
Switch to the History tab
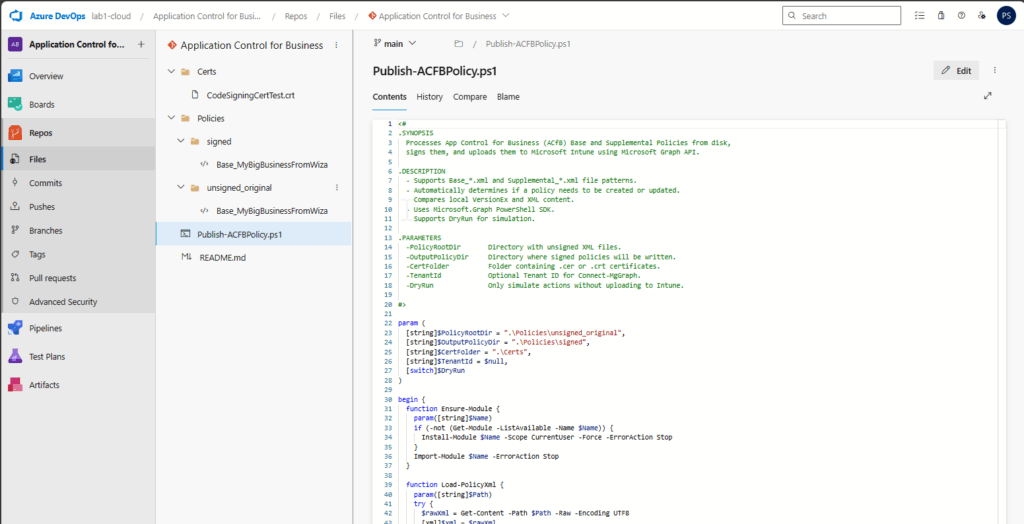(429, 97)
